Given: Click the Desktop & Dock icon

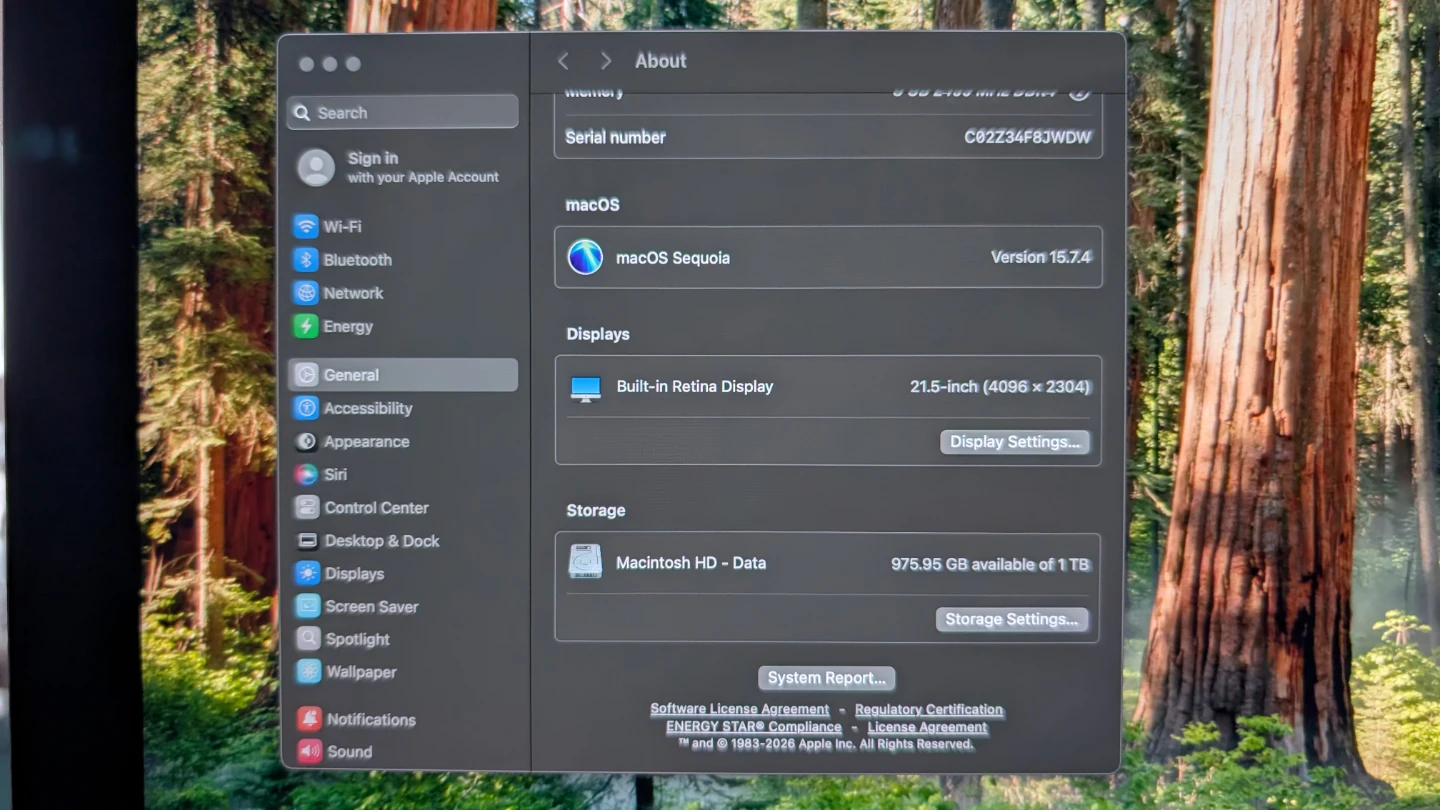Looking at the screenshot, I should pos(308,541).
